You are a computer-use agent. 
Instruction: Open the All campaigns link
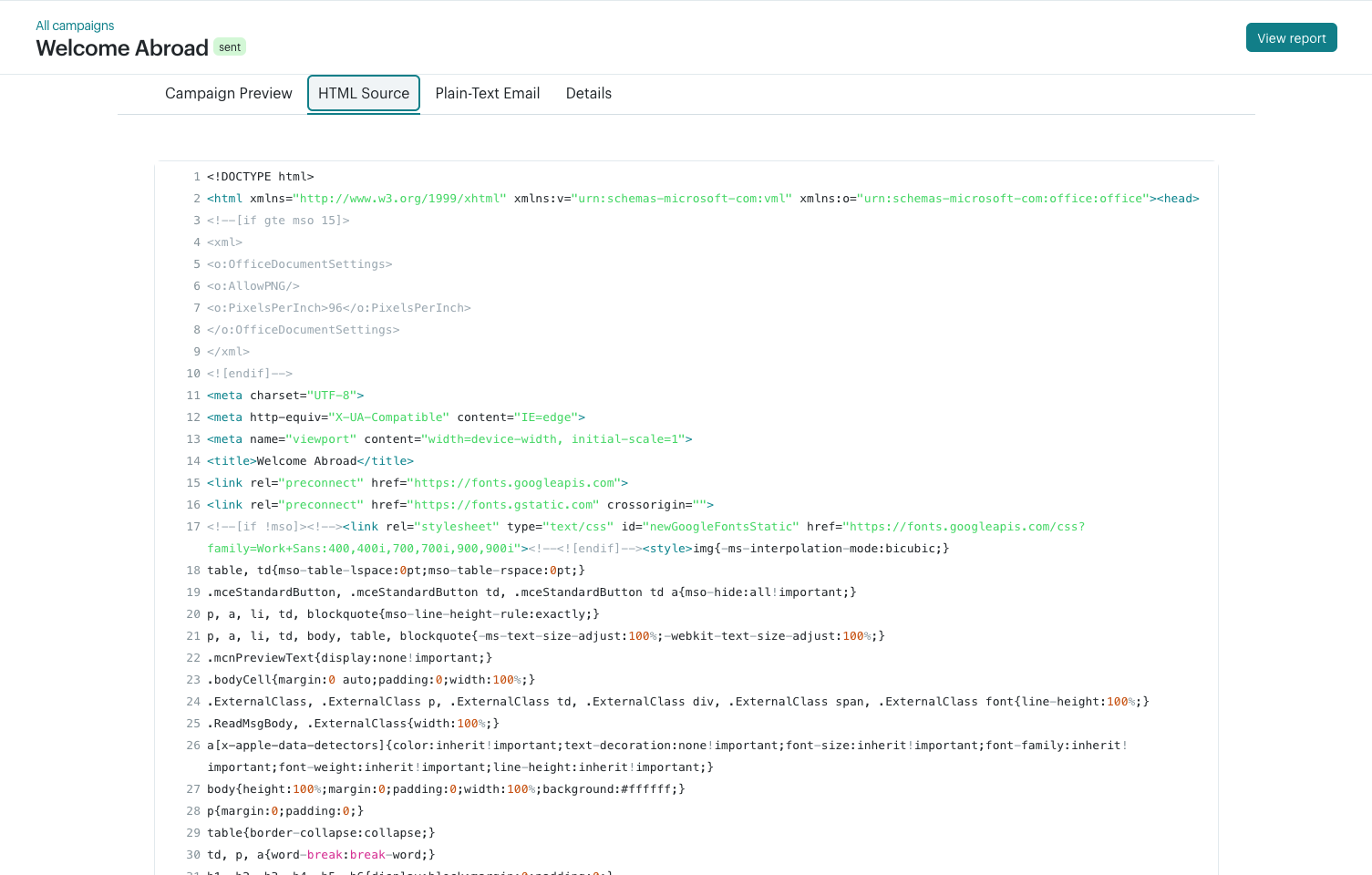(x=75, y=26)
